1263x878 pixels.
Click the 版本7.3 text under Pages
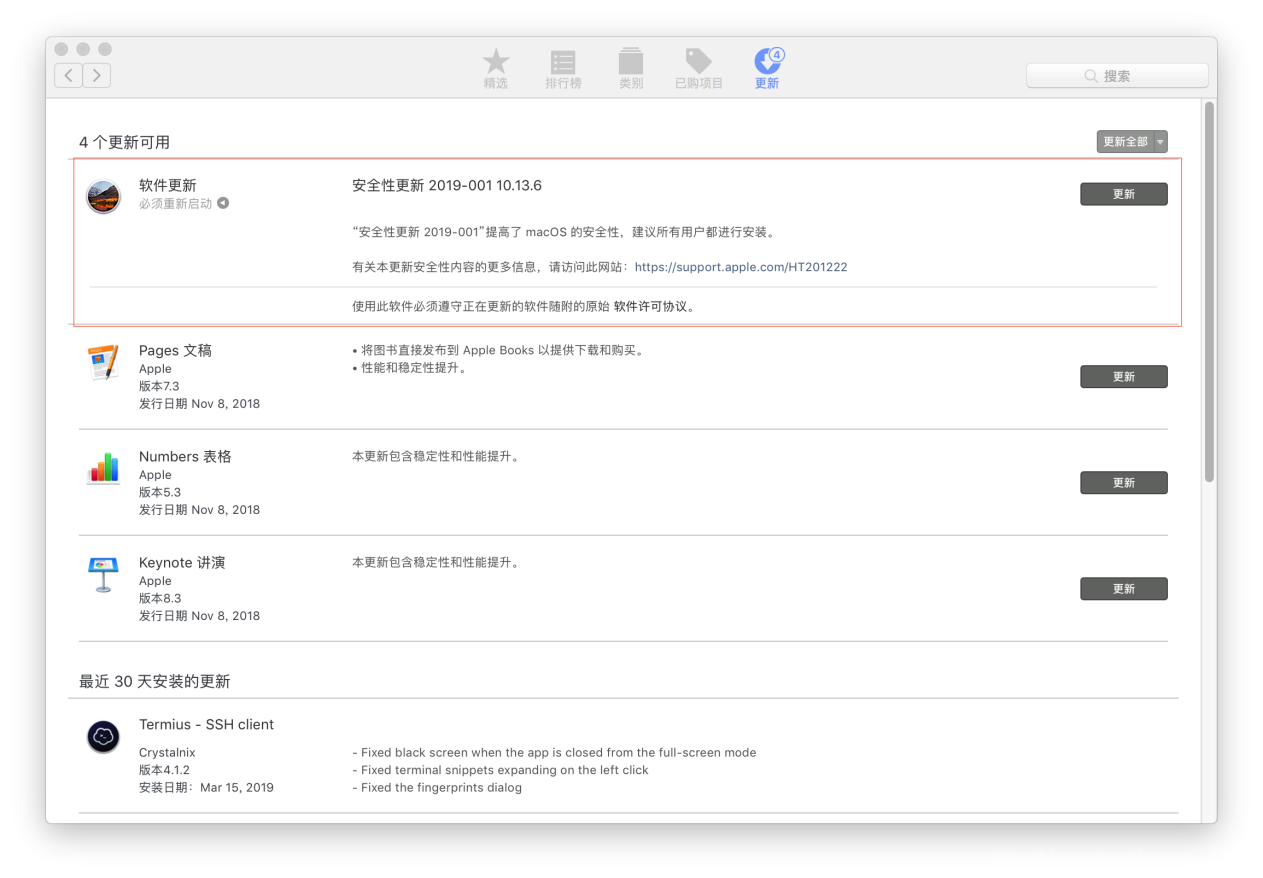pos(159,386)
